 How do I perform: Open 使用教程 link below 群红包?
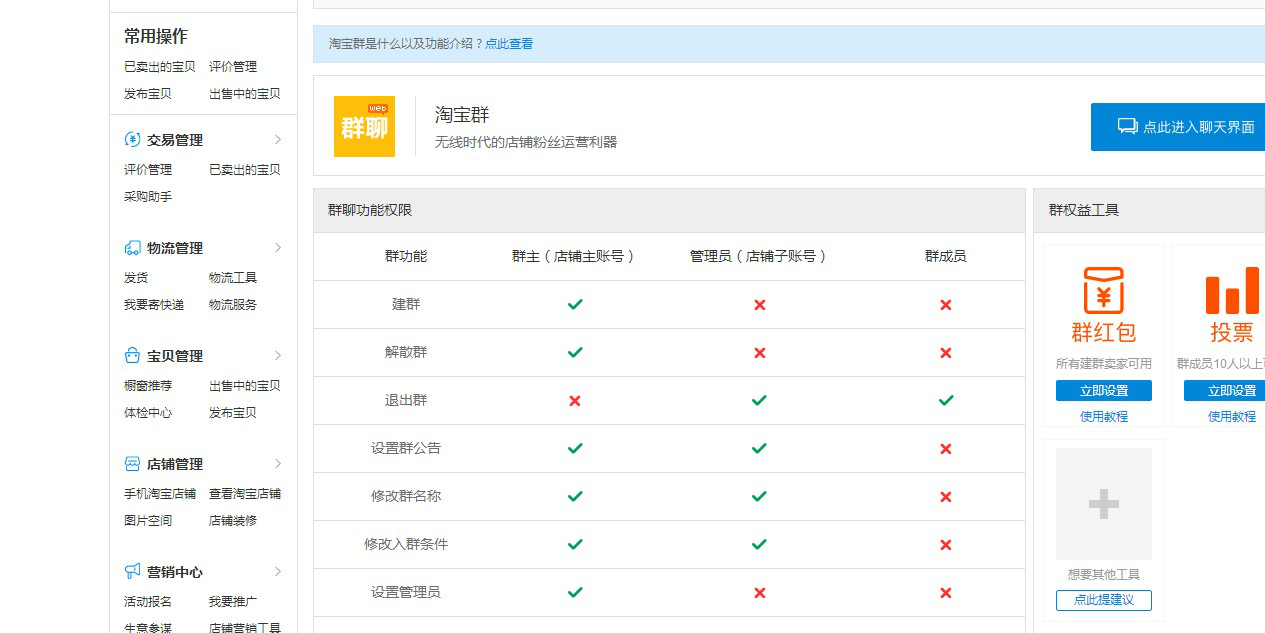1103,417
